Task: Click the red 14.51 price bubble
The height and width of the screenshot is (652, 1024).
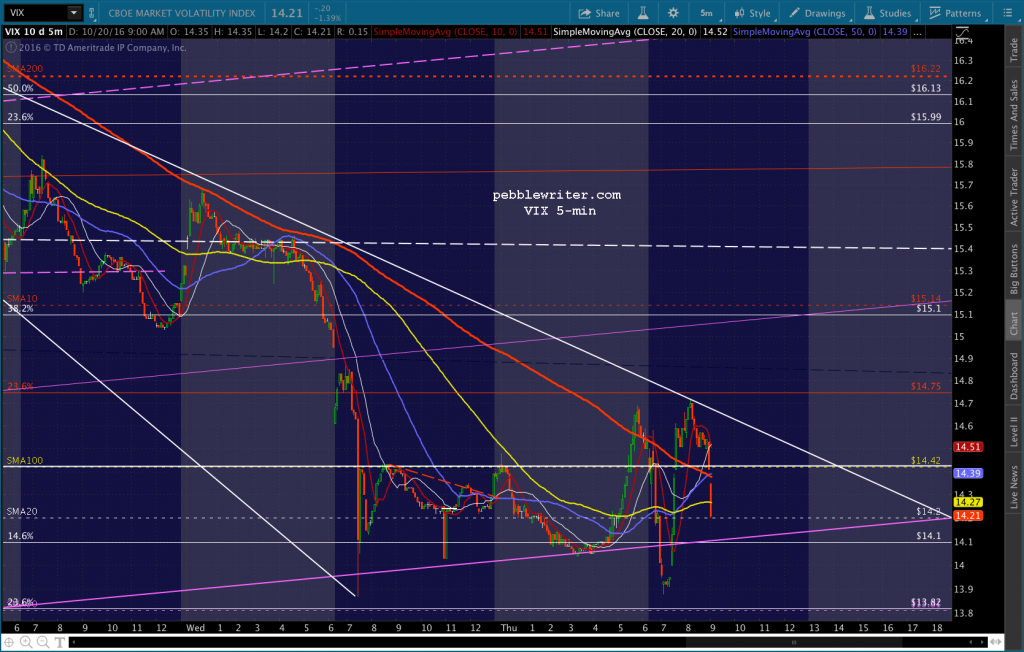Action: 968,447
